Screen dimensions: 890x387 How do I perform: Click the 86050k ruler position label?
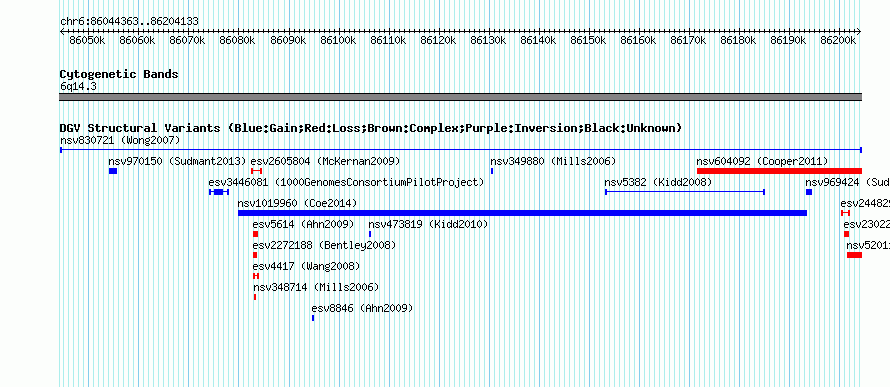click(87, 40)
